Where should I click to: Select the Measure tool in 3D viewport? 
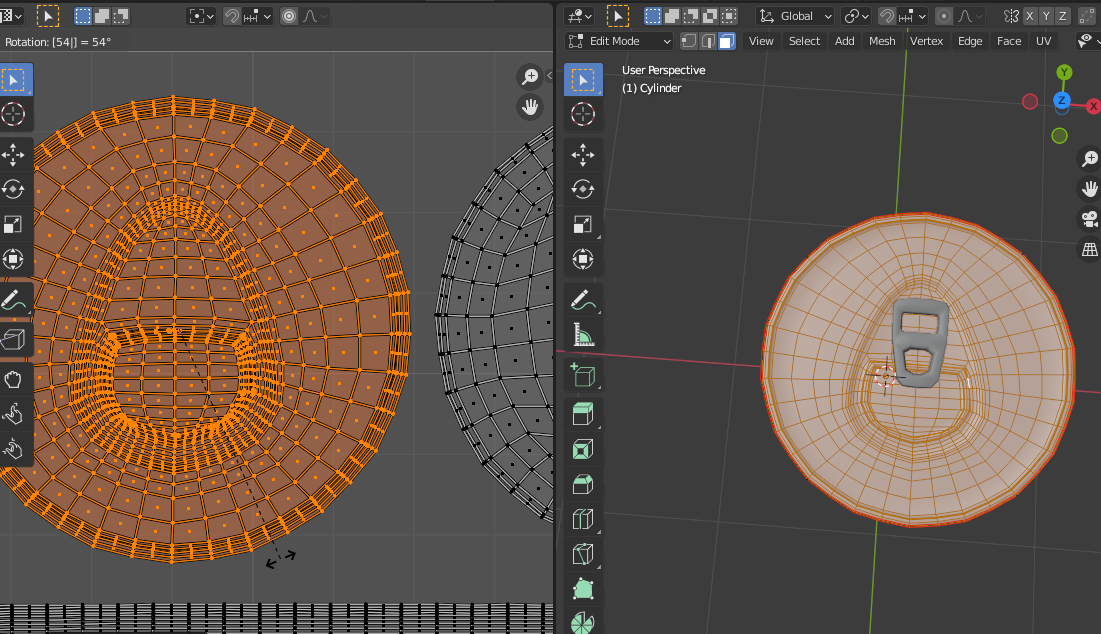(x=583, y=334)
